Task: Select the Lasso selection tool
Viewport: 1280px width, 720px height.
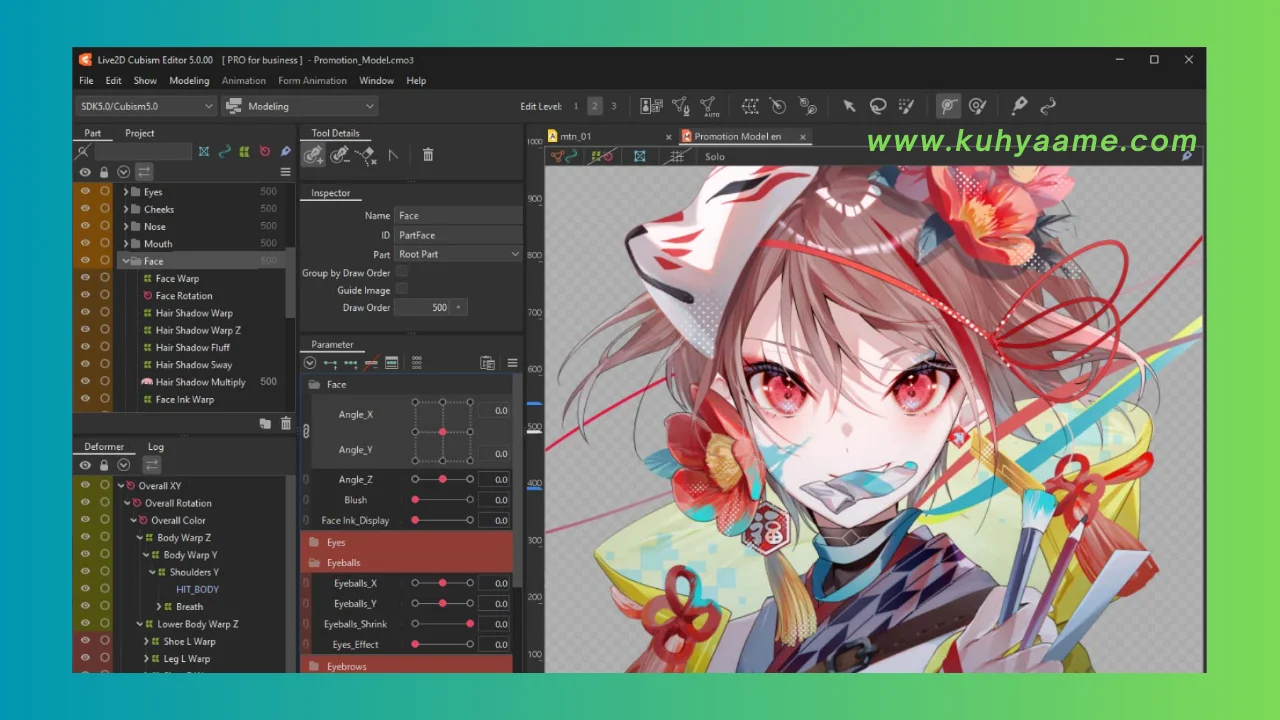Action: (x=878, y=106)
